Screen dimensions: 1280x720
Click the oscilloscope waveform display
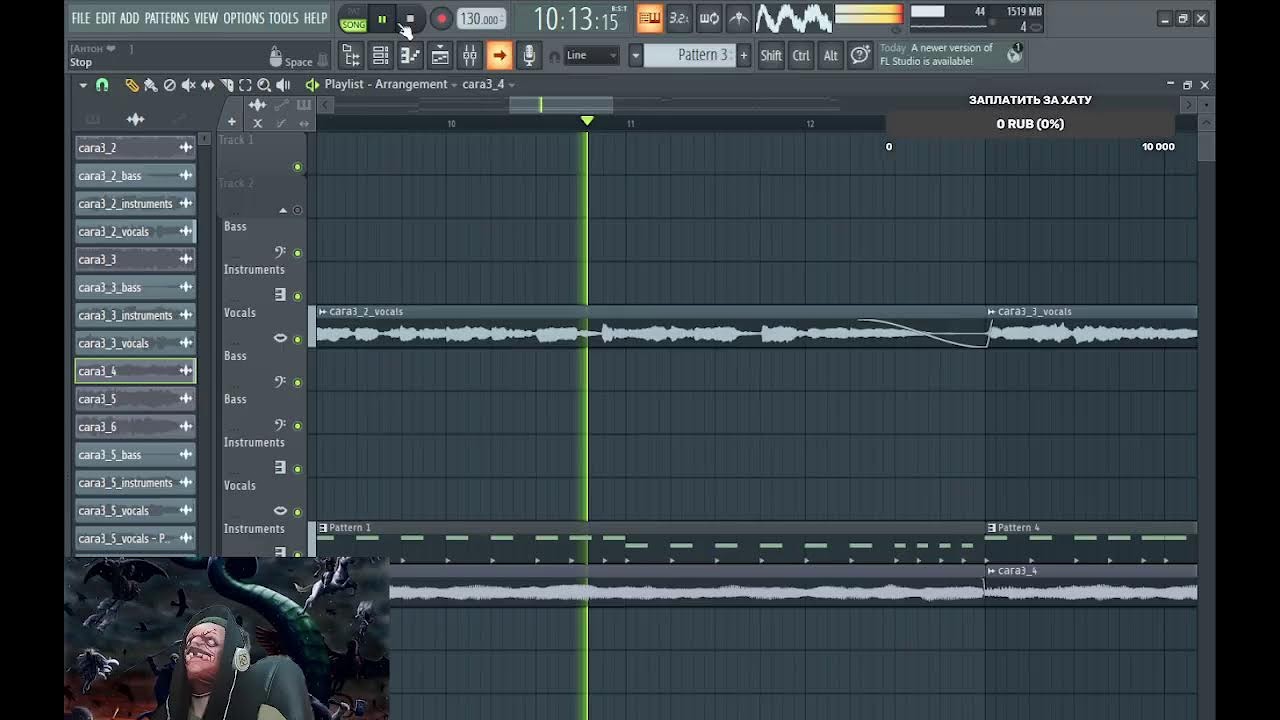coord(793,18)
